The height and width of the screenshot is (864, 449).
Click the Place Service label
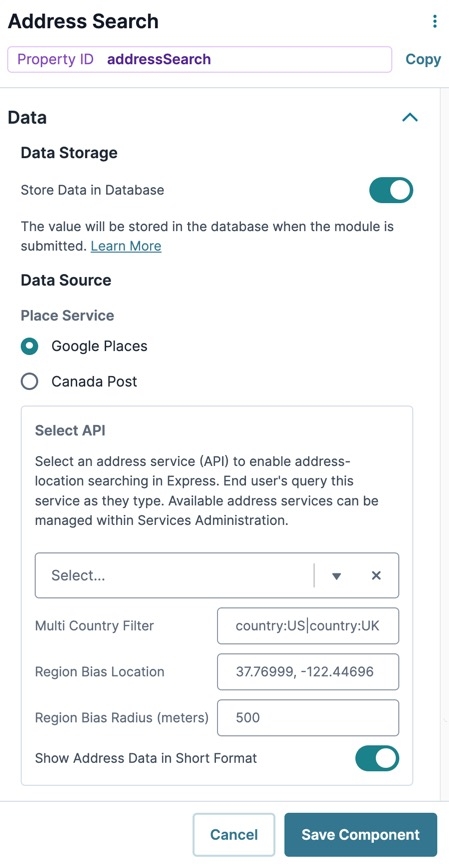point(67,316)
